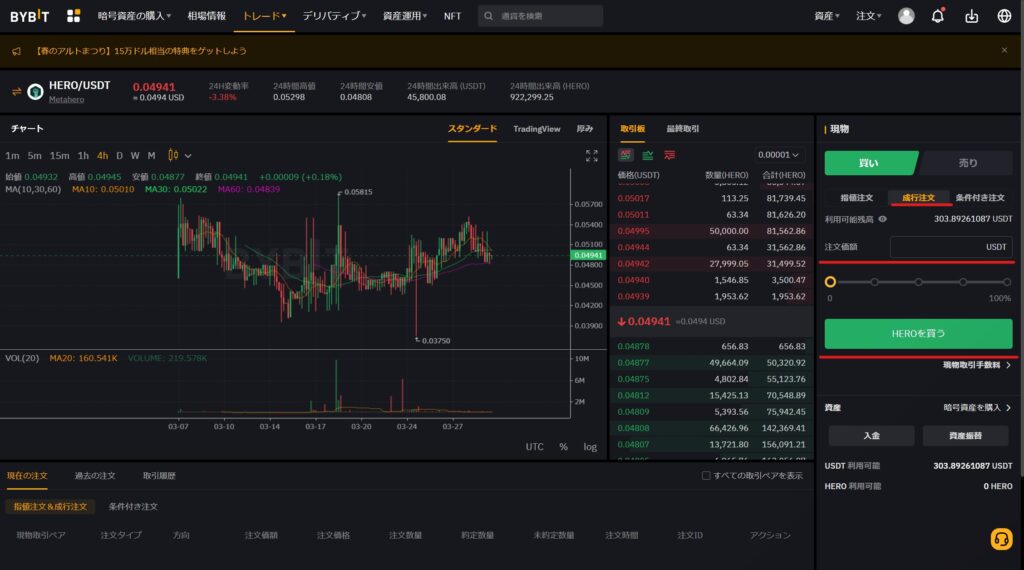Toggle show all trading pairs checkbox
The height and width of the screenshot is (570, 1024).
[x=706, y=475]
